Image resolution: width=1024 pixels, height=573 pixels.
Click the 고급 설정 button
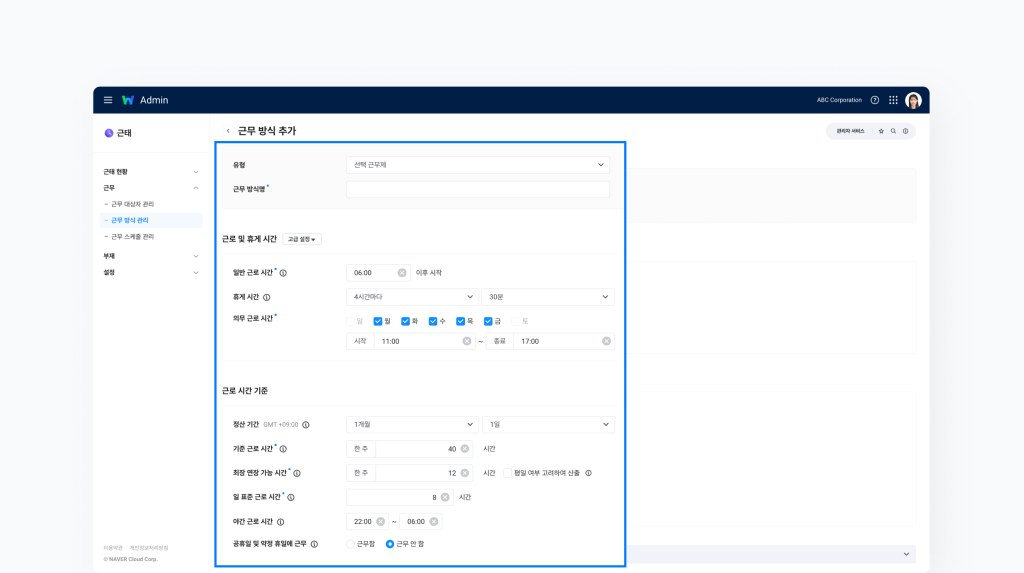[x=302, y=239]
